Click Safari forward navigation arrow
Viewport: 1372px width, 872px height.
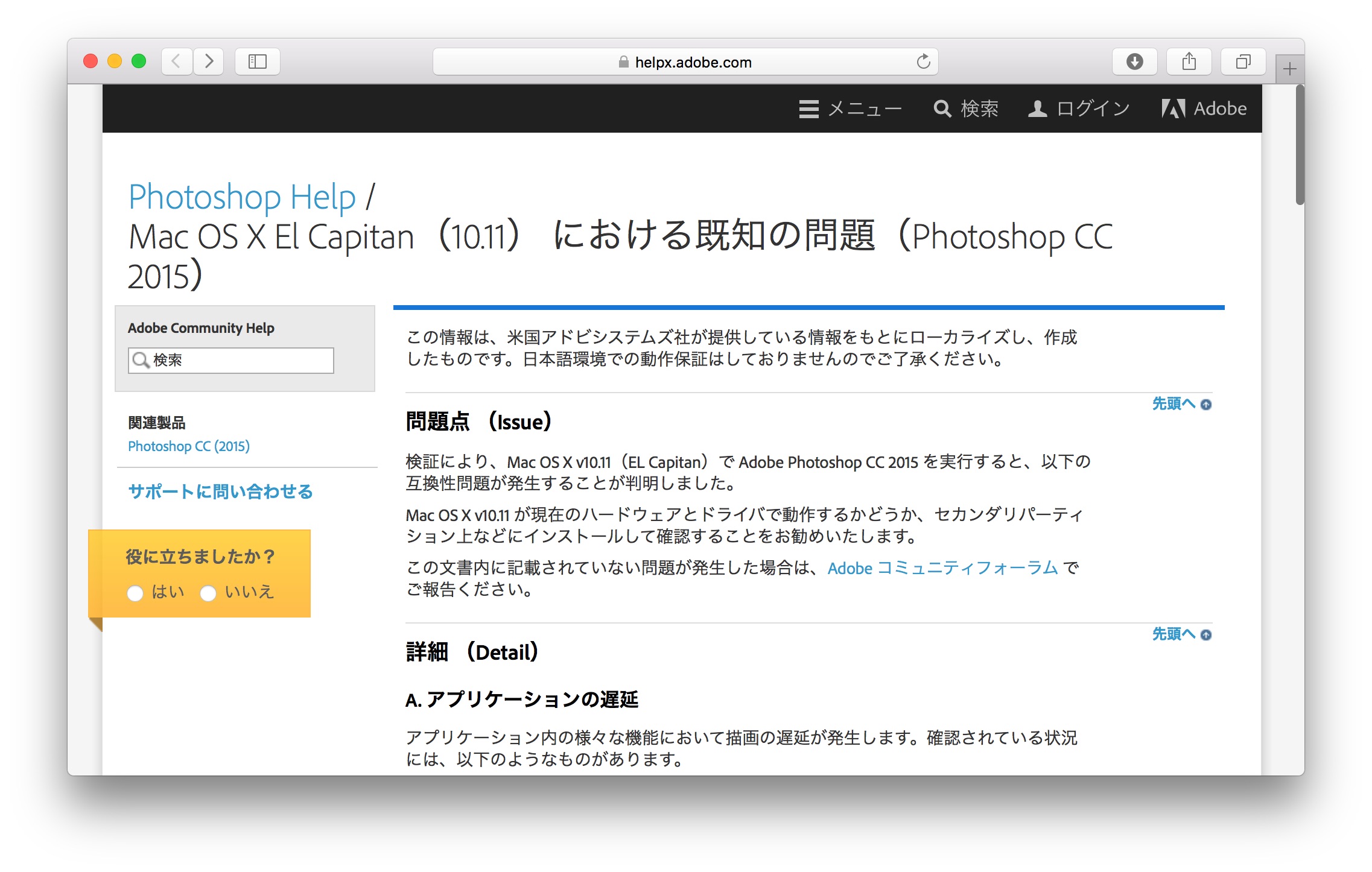click(209, 62)
